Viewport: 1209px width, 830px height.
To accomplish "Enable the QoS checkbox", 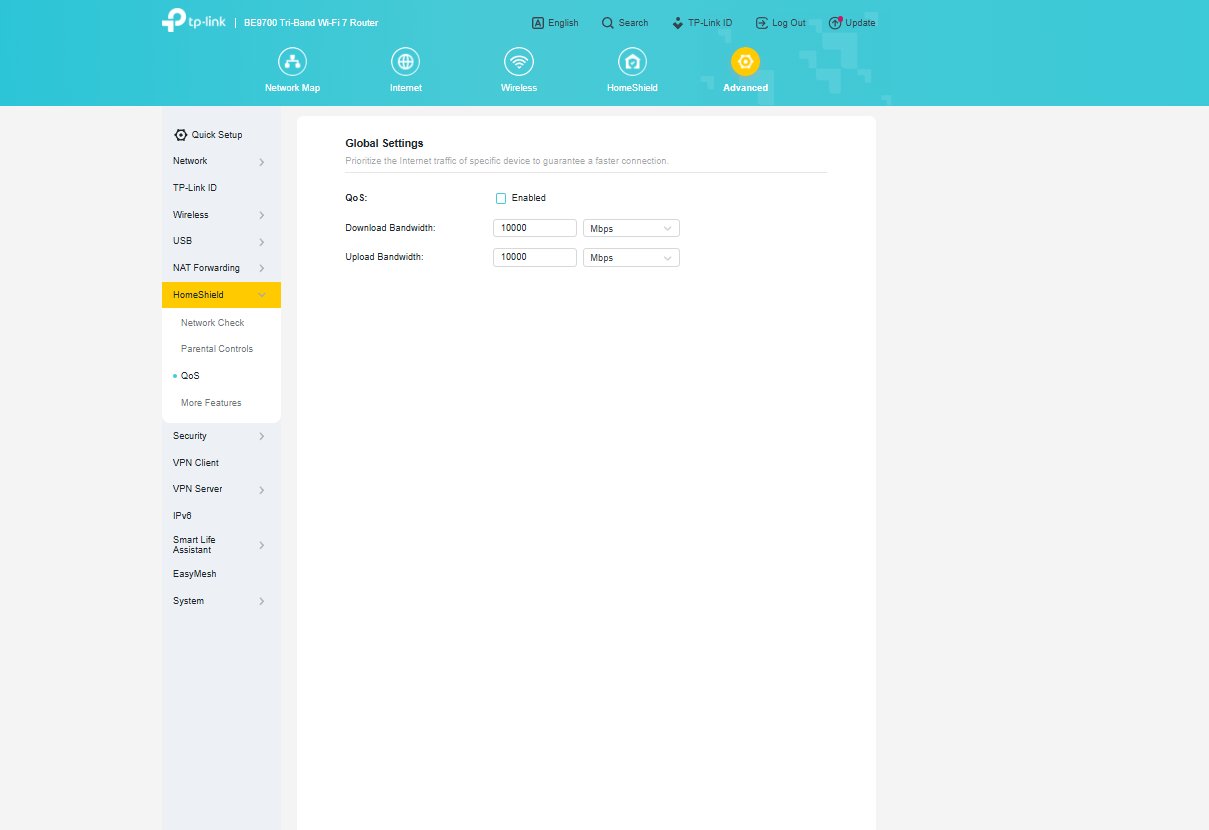I will 500,198.
